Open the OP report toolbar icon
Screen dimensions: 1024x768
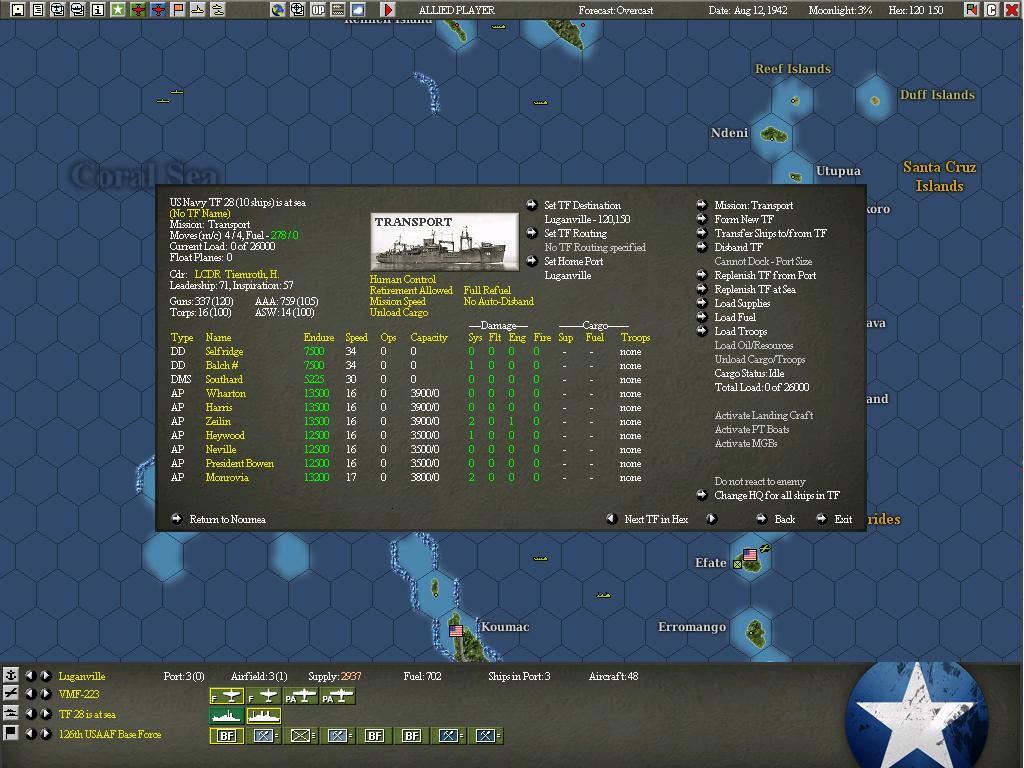point(318,10)
